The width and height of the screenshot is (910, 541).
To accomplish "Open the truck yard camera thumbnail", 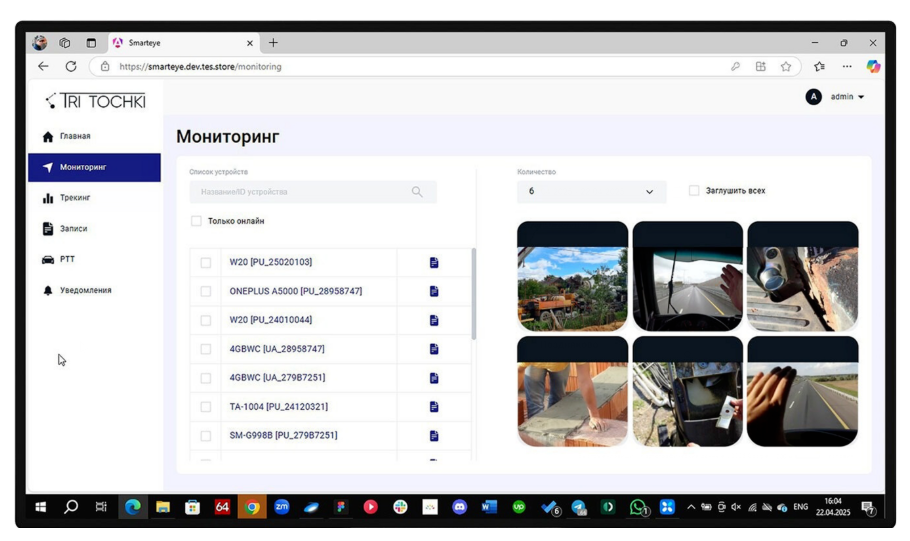I will [x=572, y=276].
